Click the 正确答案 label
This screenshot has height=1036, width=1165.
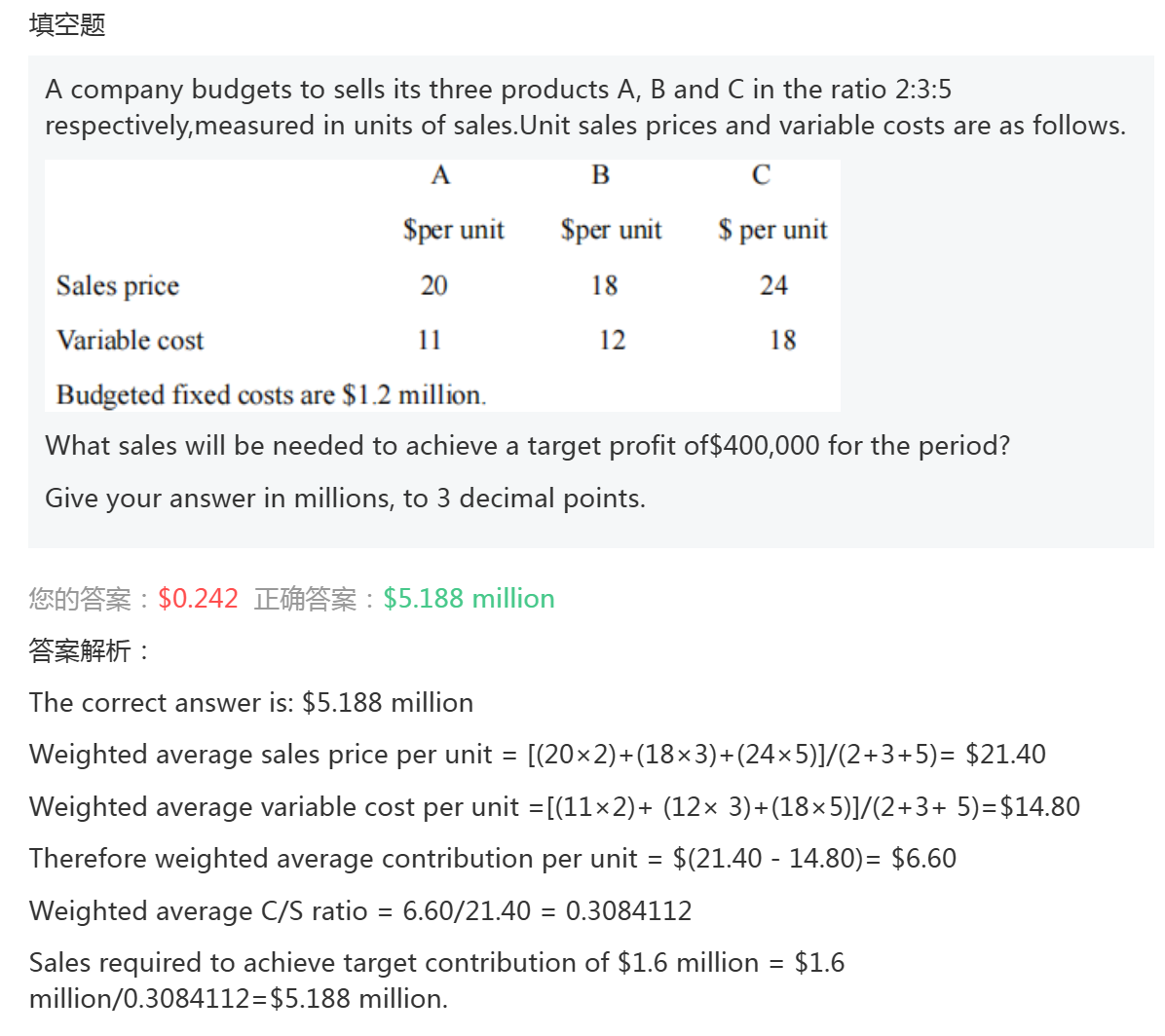[x=306, y=598]
